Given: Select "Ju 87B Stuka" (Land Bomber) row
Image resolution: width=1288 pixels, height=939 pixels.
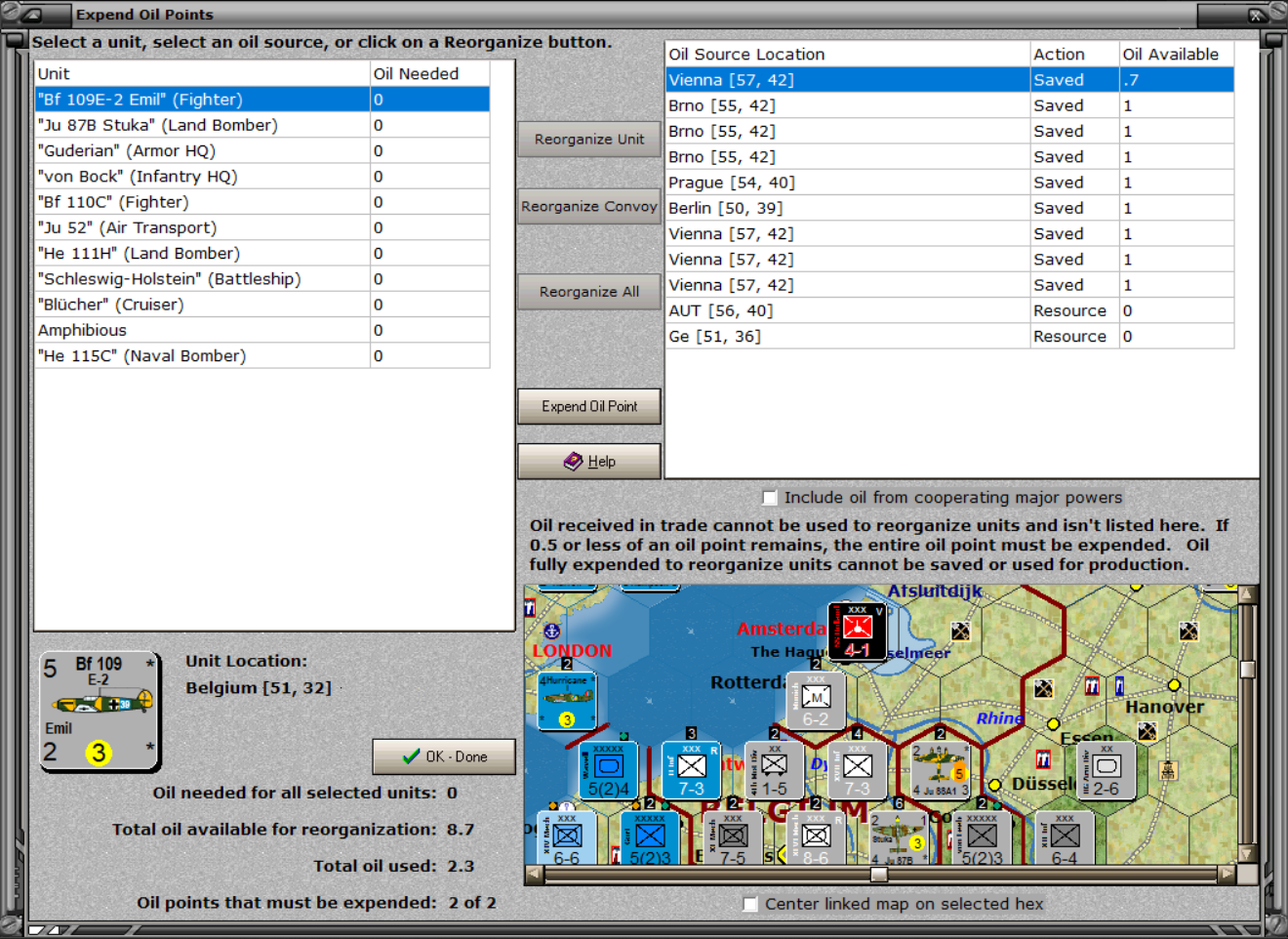Looking at the screenshot, I should (262, 125).
